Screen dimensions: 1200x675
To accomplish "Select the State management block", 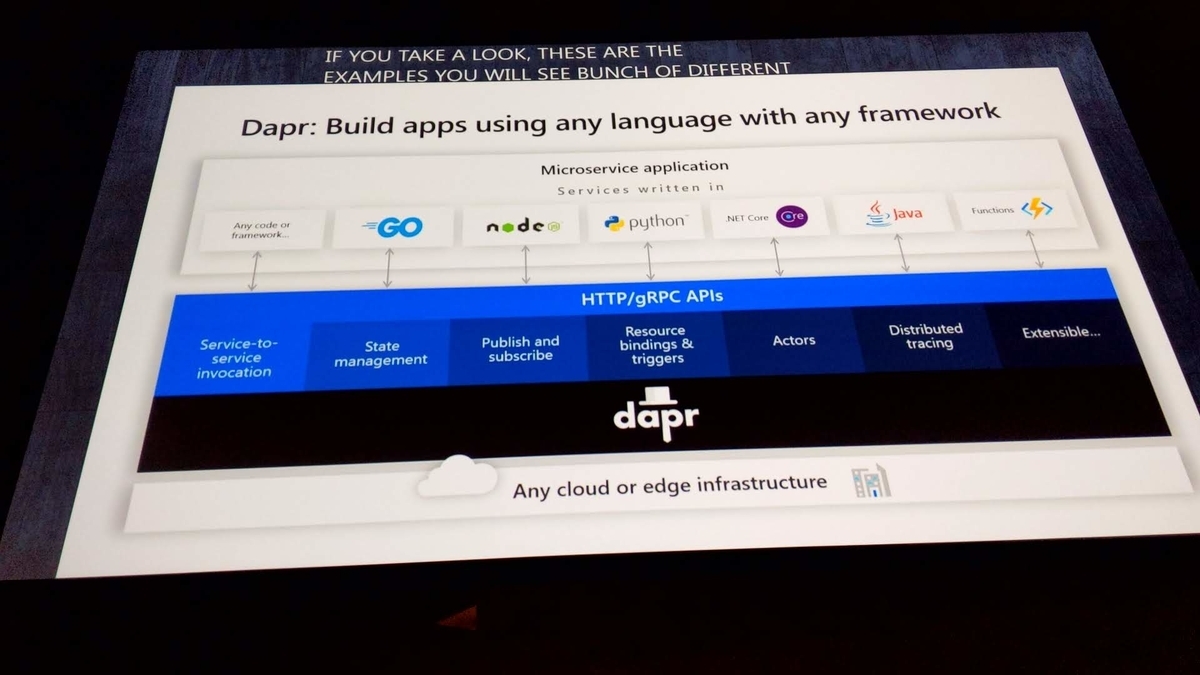I will coord(380,353).
